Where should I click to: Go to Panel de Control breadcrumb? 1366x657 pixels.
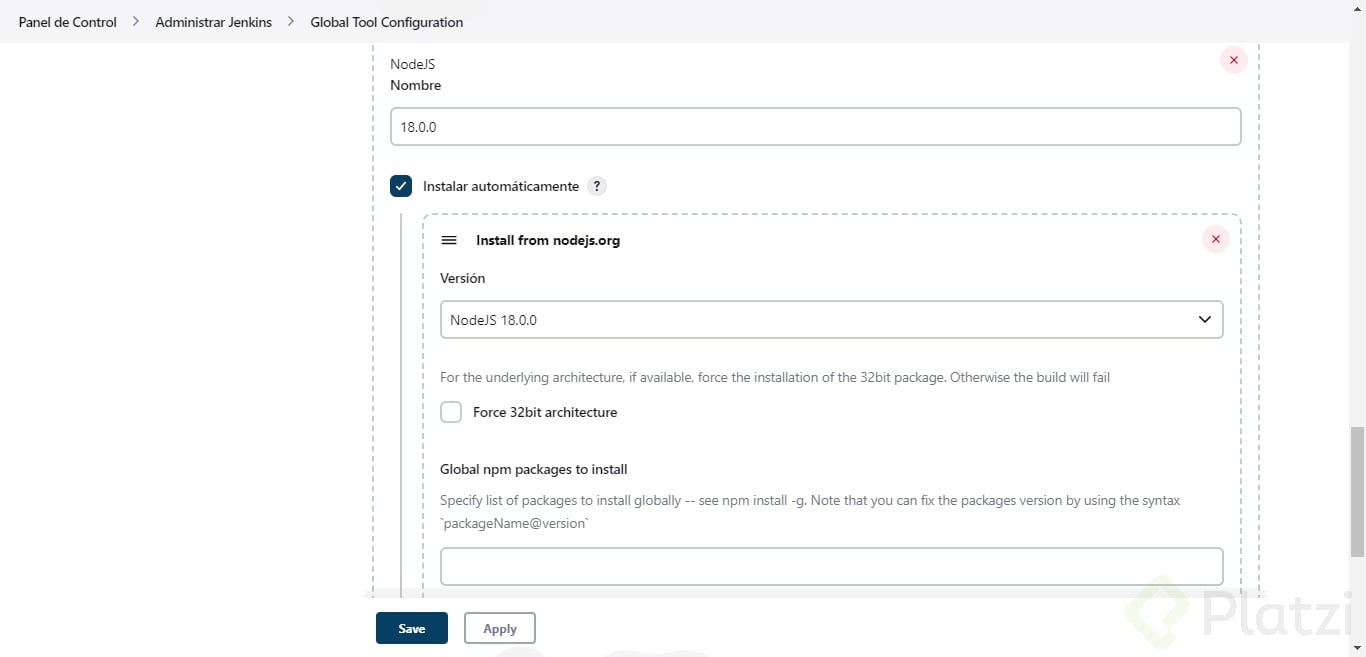(68, 22)
